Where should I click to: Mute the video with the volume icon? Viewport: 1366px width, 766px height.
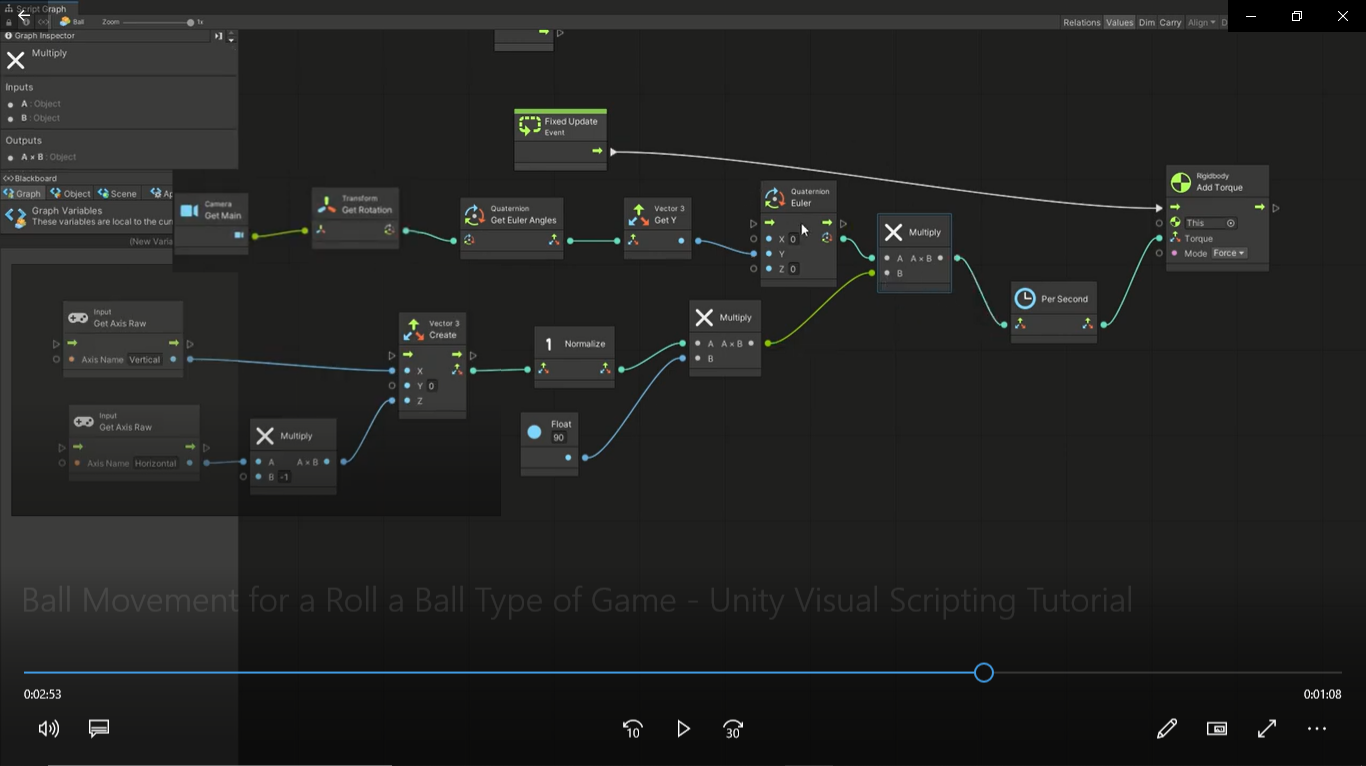coord(49,729)
